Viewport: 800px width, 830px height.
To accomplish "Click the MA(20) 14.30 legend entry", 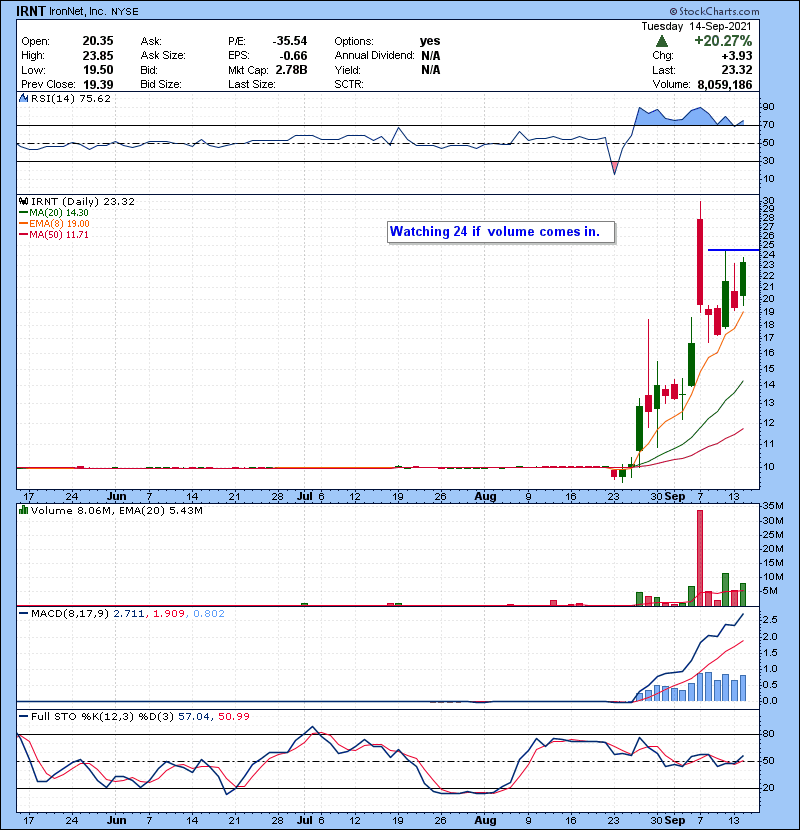I will pyautogui.click(x=55, y=212).
